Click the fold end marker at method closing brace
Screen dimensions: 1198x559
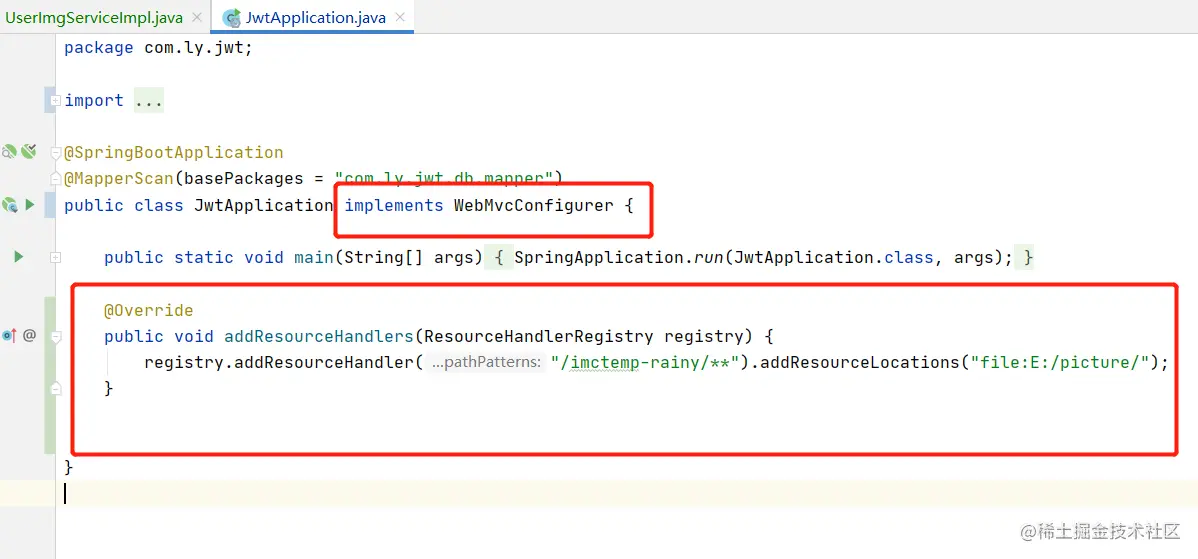coord(55,389)
